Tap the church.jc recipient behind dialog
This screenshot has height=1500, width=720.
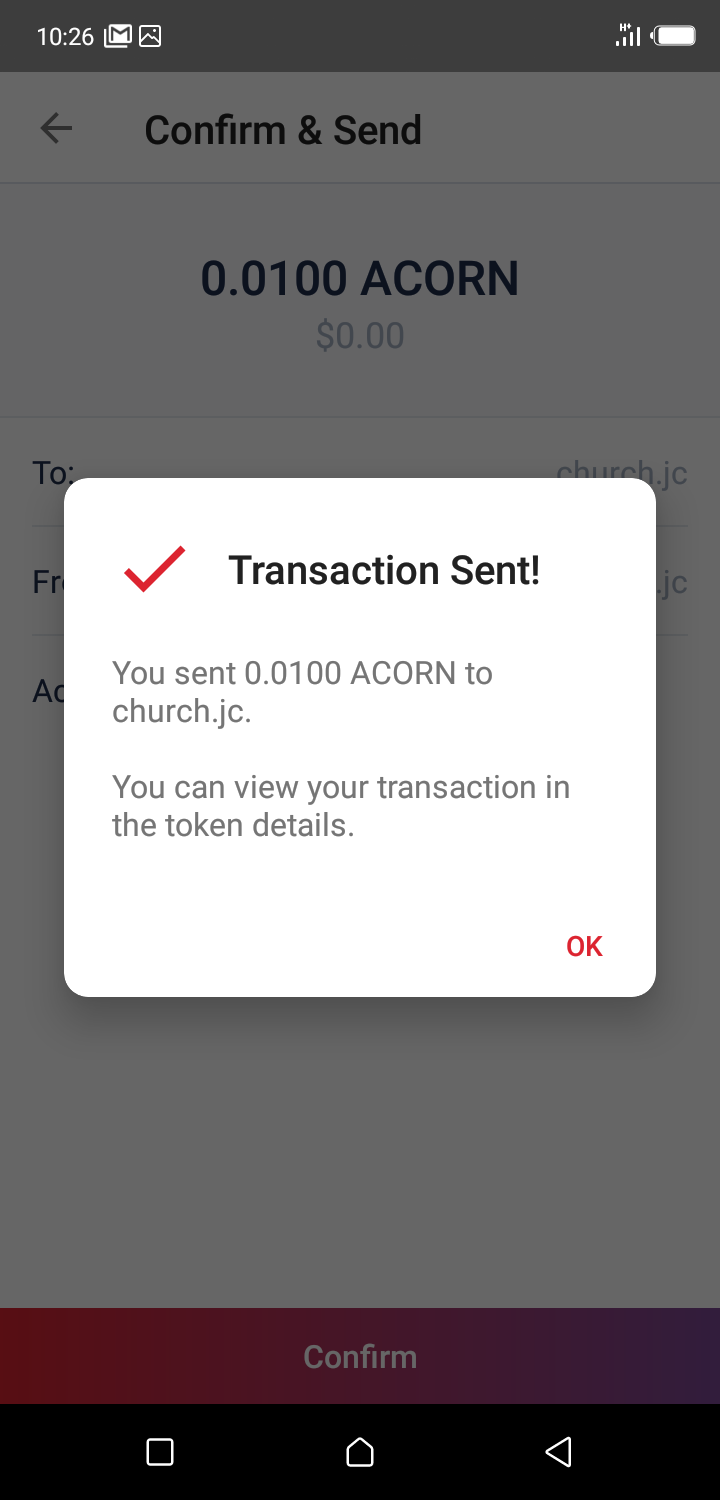click(x=622, y=470)
